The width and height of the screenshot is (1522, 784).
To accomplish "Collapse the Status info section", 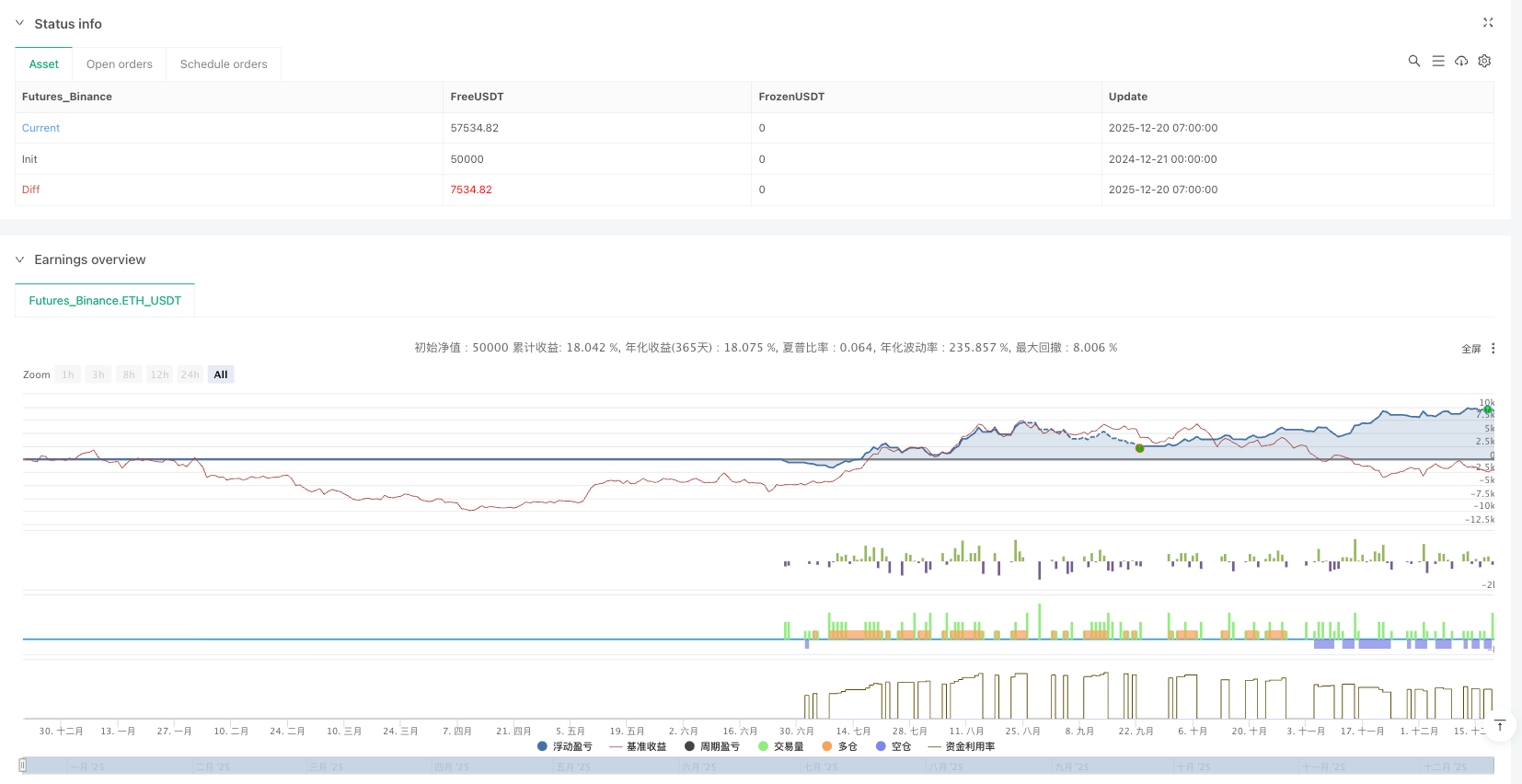I will coord(19,24).
